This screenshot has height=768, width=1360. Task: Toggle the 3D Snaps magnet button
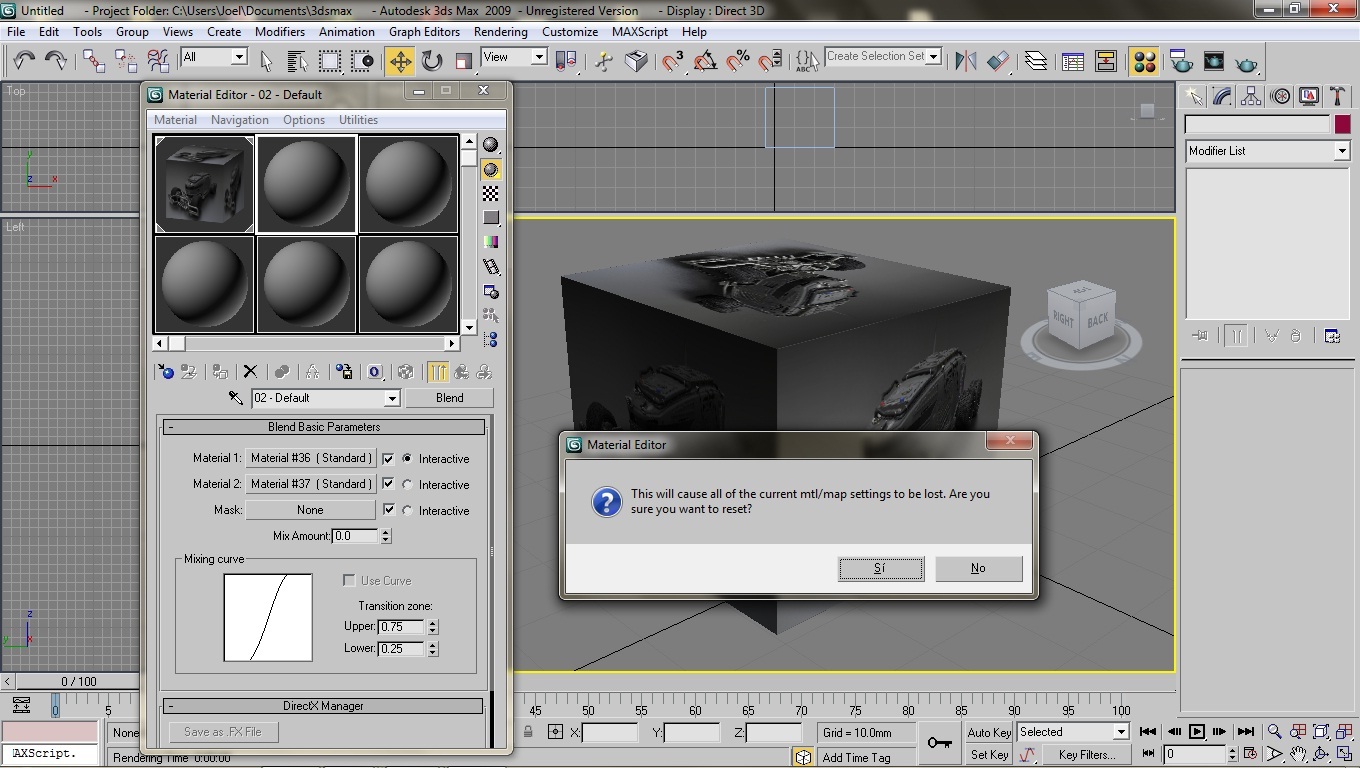pyautogui.click(x=672, y=61)
